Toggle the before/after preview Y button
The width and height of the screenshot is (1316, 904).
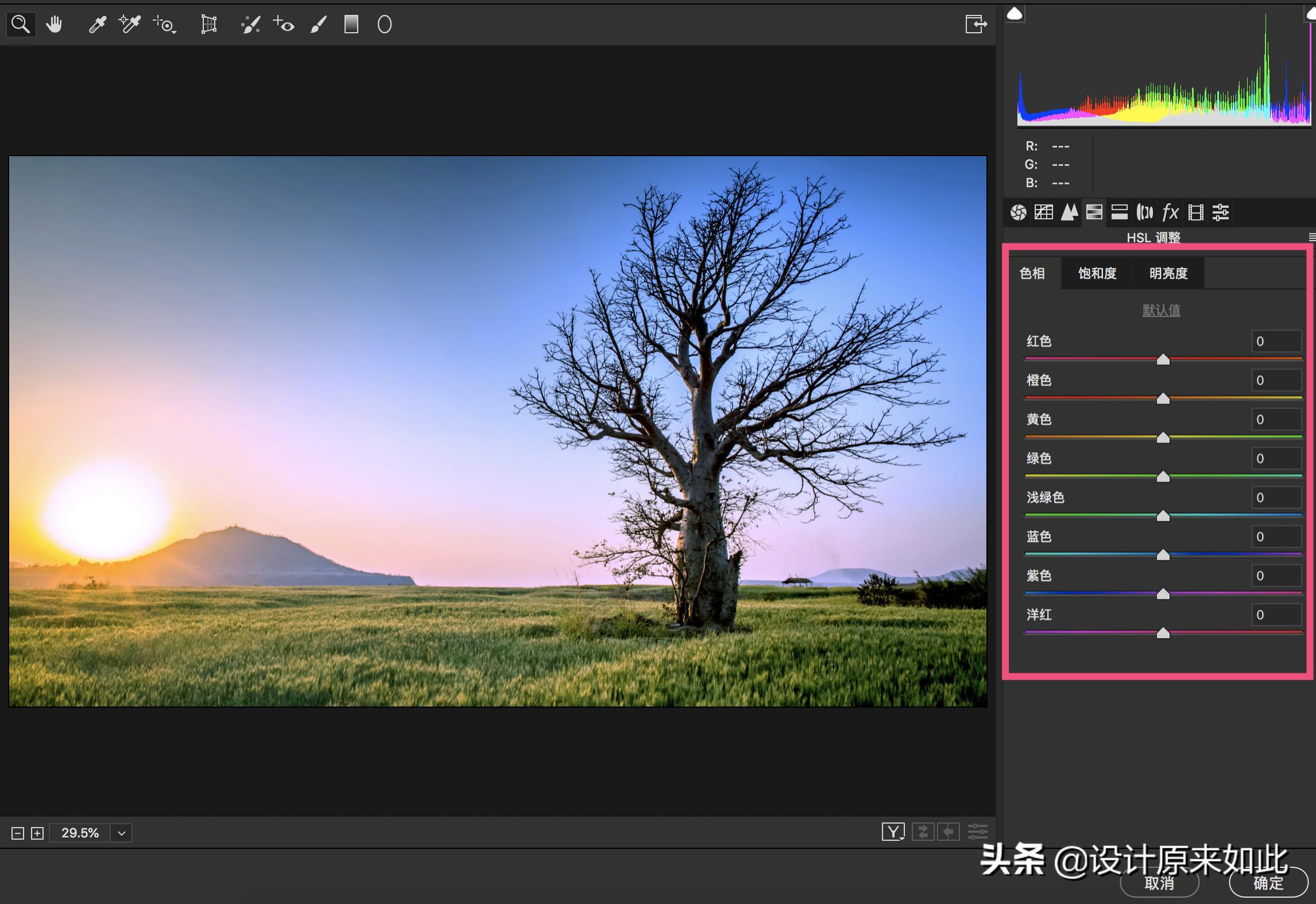[x=893, y=832]
